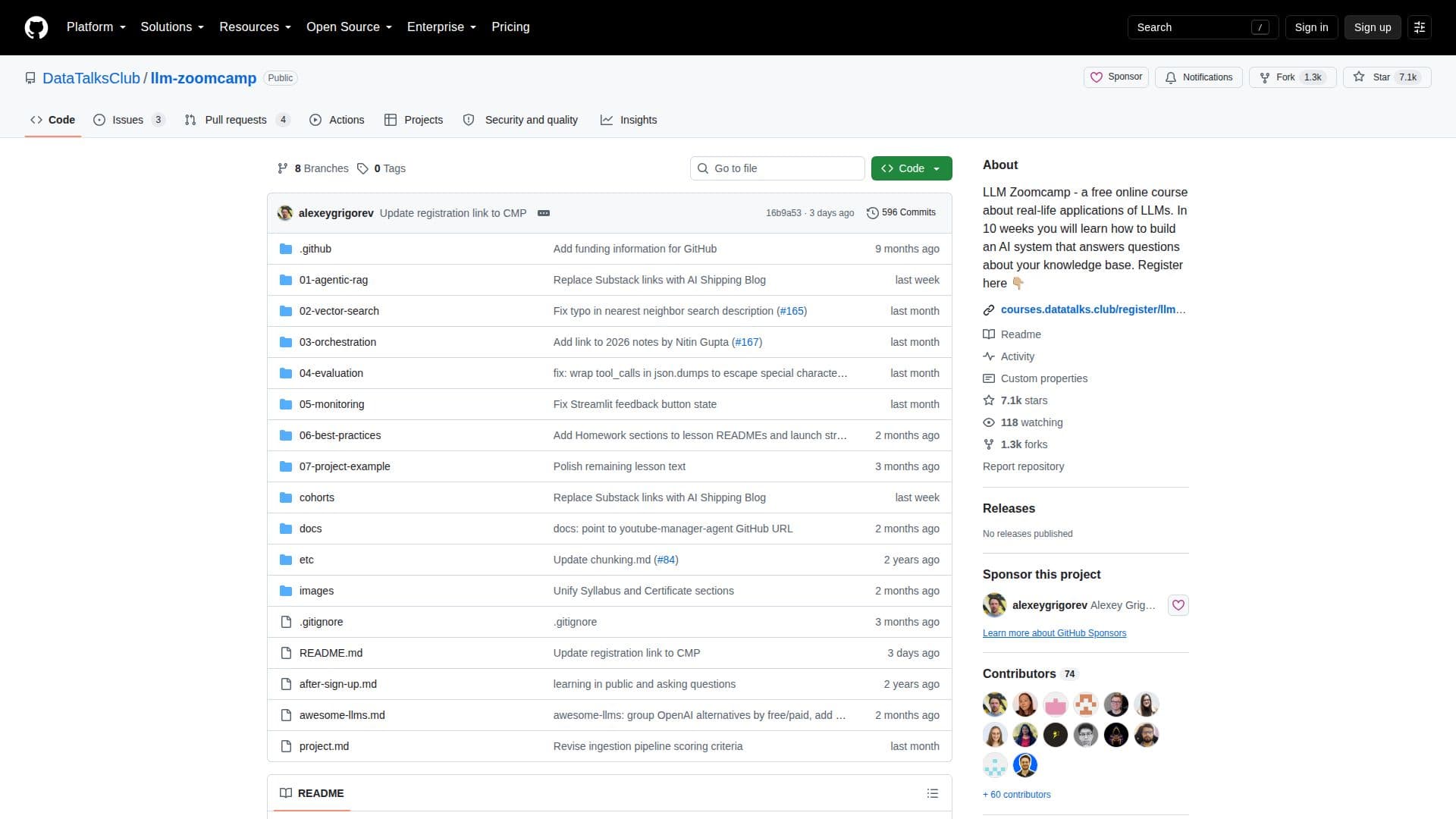This screenshot has width=1456, height=819.
Task: Open the Actions tab
Action: [337, 120]
